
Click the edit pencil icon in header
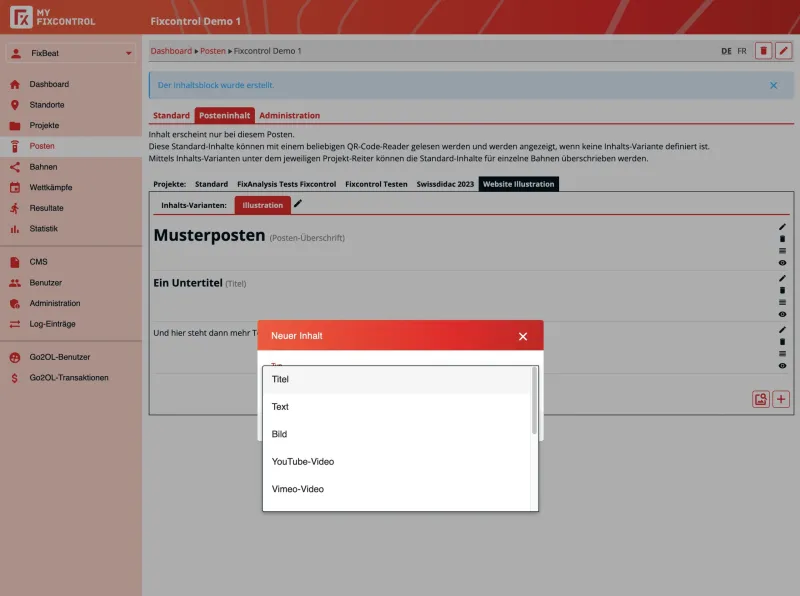[x=784, y=51]
